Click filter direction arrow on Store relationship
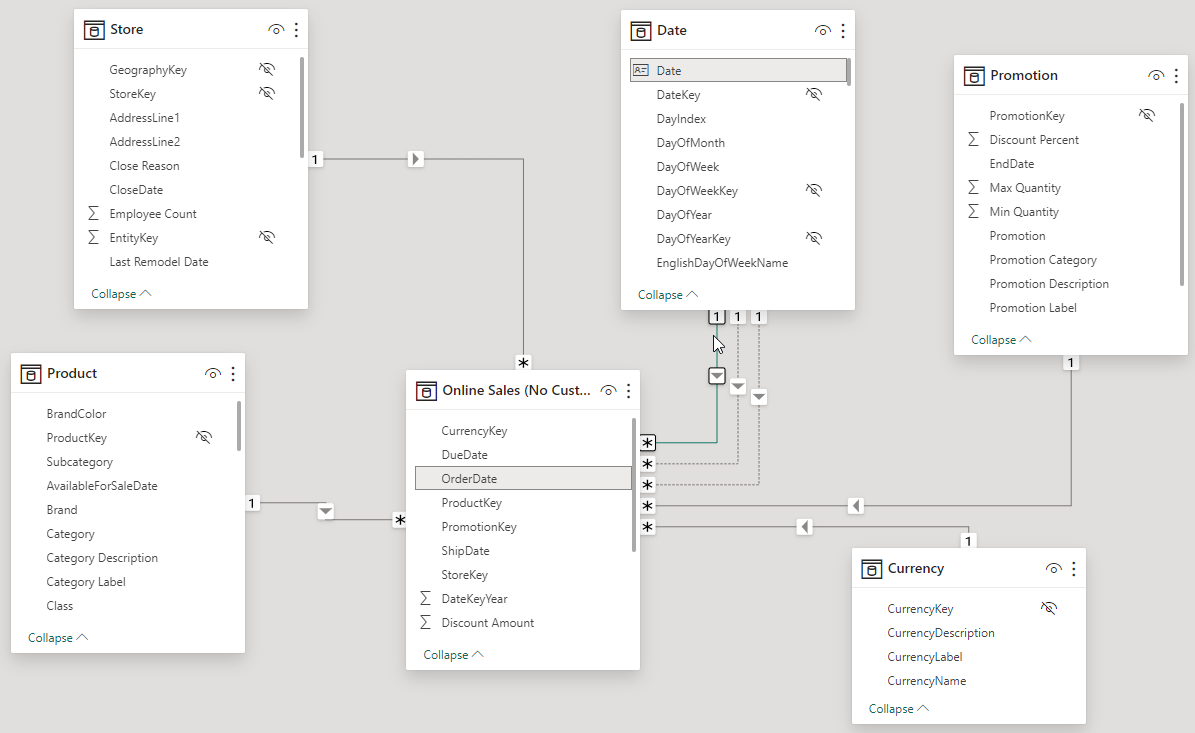Viewport: 1195px width, 733px height. (x=416, y=159)
